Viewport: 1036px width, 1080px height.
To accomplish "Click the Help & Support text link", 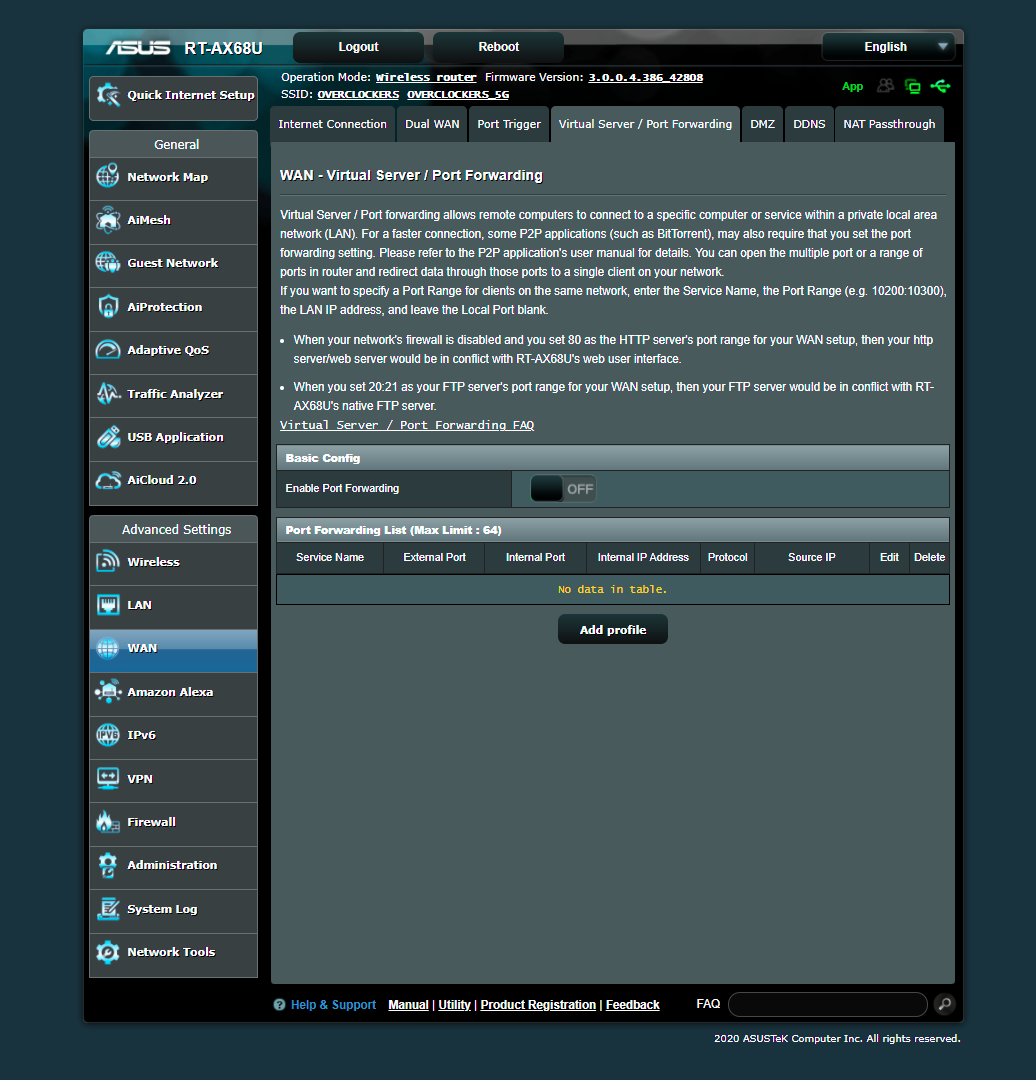I will (333, 1005).
